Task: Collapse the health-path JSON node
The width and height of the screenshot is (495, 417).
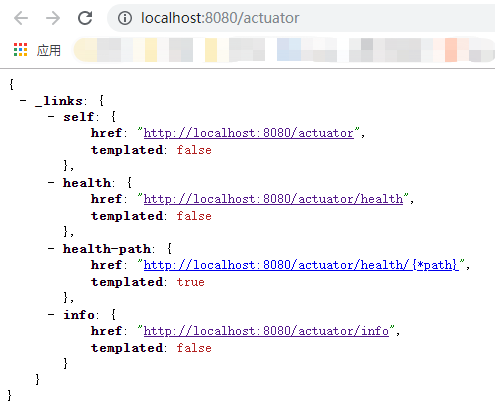Action: pyautogui.click(x=51, y=248)
